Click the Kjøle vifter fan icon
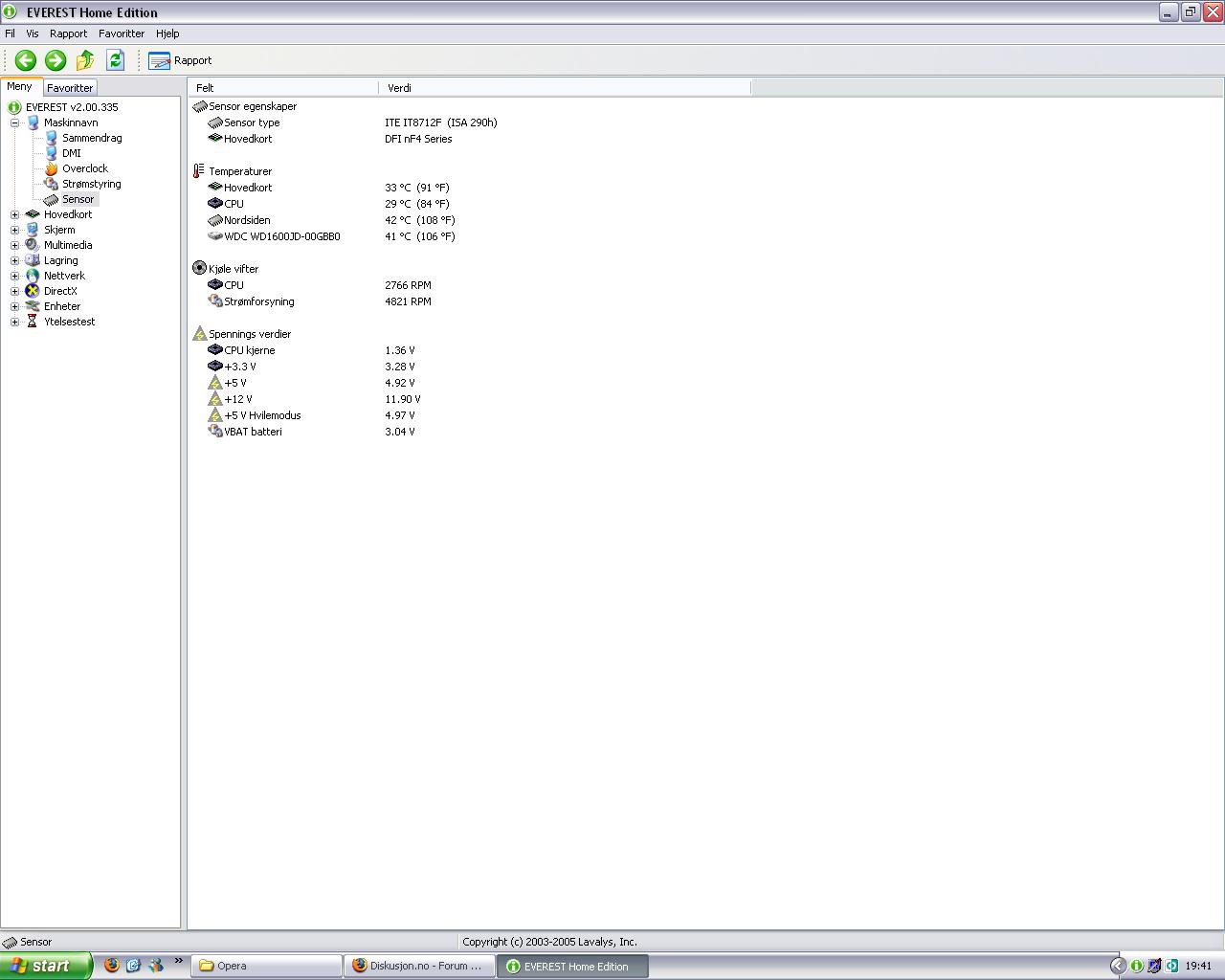The image size is (1225, 980). click(199, 269)
